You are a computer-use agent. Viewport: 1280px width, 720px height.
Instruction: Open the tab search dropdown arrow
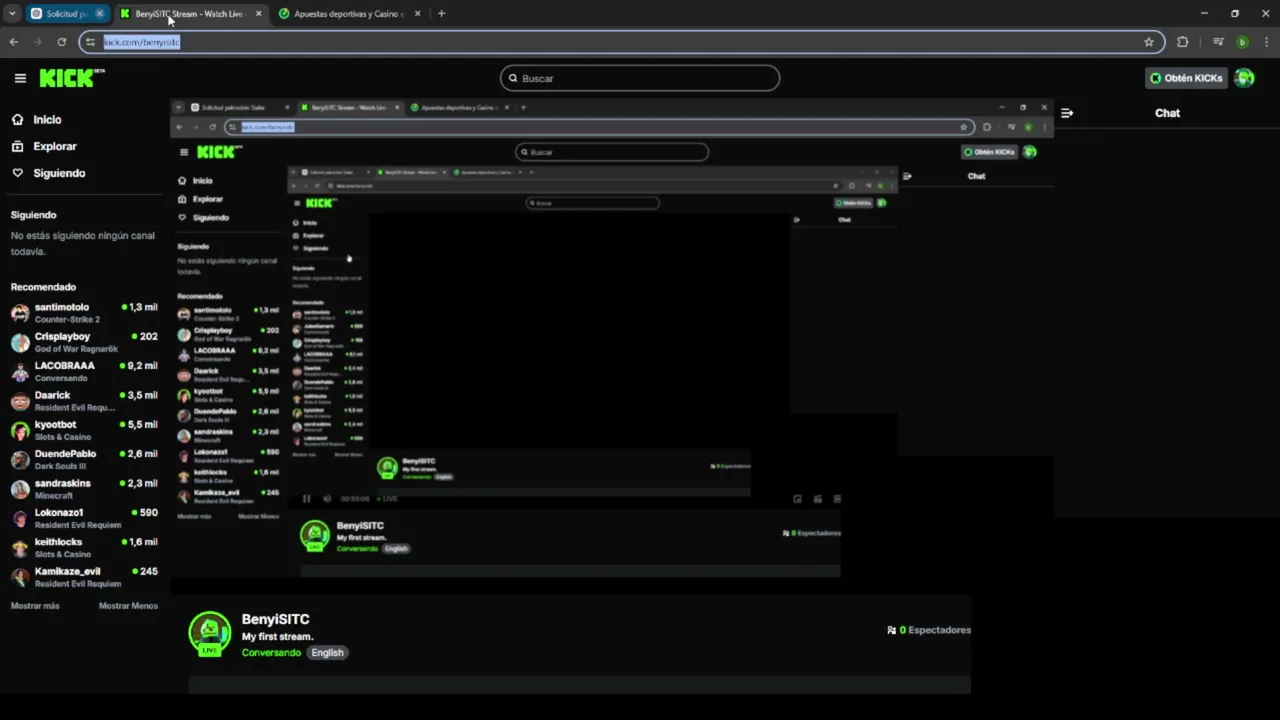pos(12,14)
